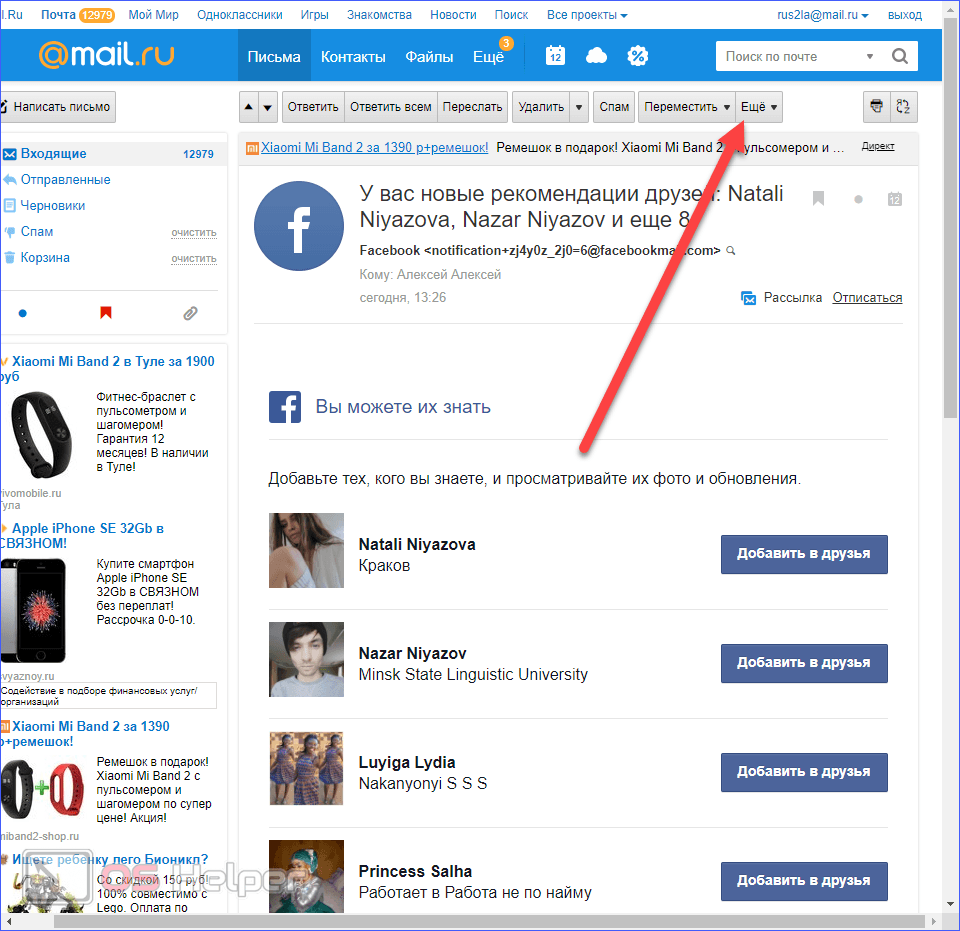The width and height of the screenshot is (960, 931).
Task: Click Отписаться link
Action: (x=867, y=297)
